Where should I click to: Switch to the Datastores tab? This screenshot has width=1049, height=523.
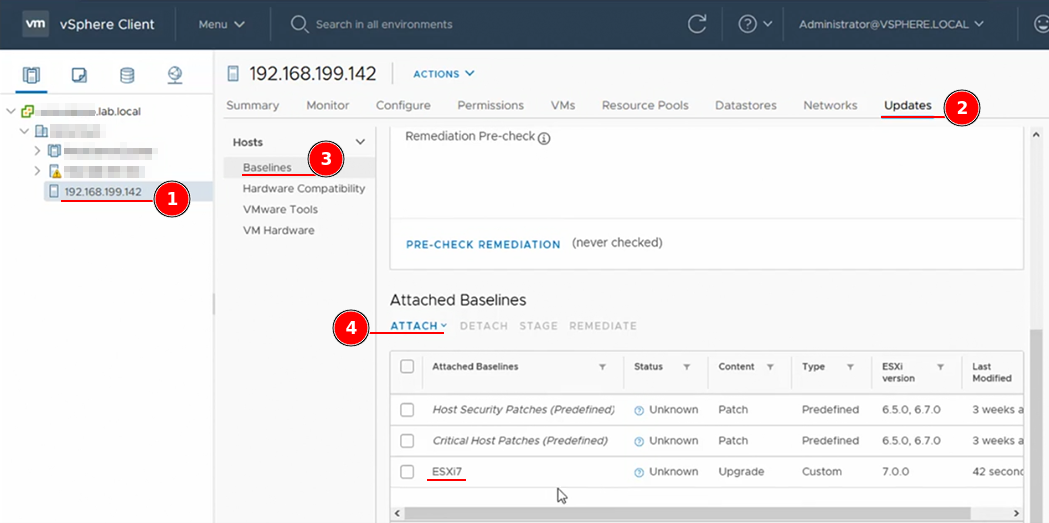(x=746, y=105)
